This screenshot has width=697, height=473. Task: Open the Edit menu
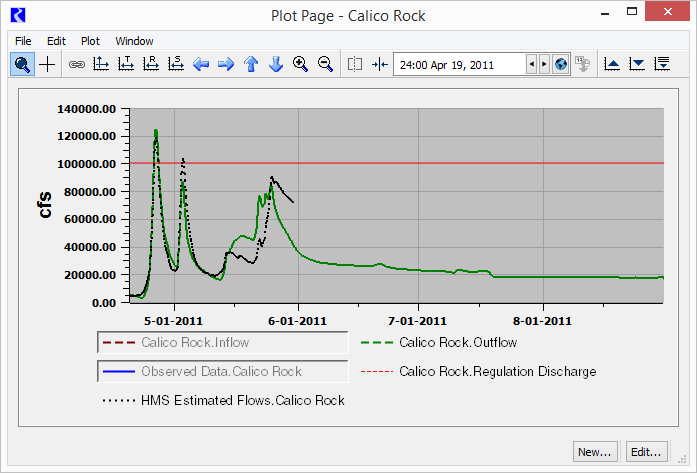56,41
